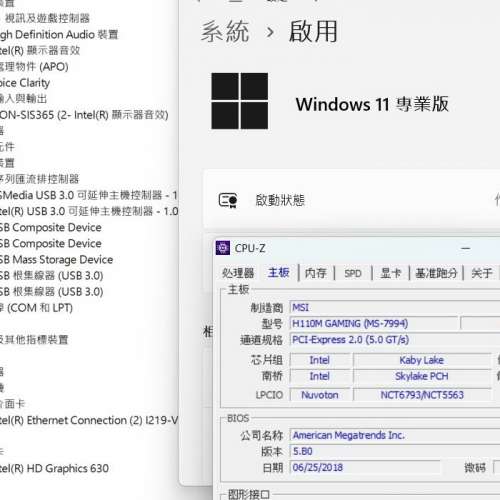This screenshot has height=500, width=500.
Task: Select USB Mass Storage Device
Action: pyautogui.click(x=56, y=259)
